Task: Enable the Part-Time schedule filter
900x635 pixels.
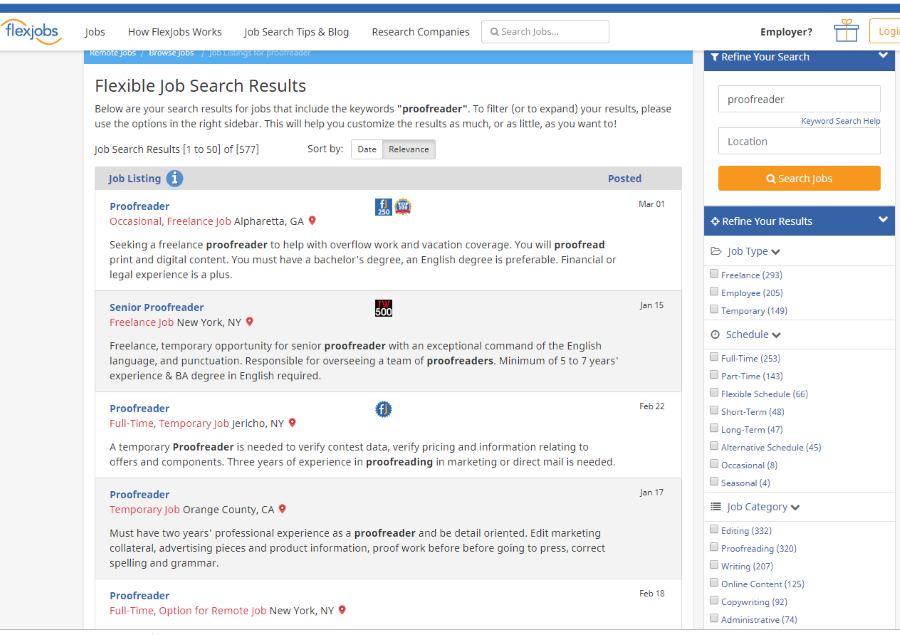Action: coord(714,376)
